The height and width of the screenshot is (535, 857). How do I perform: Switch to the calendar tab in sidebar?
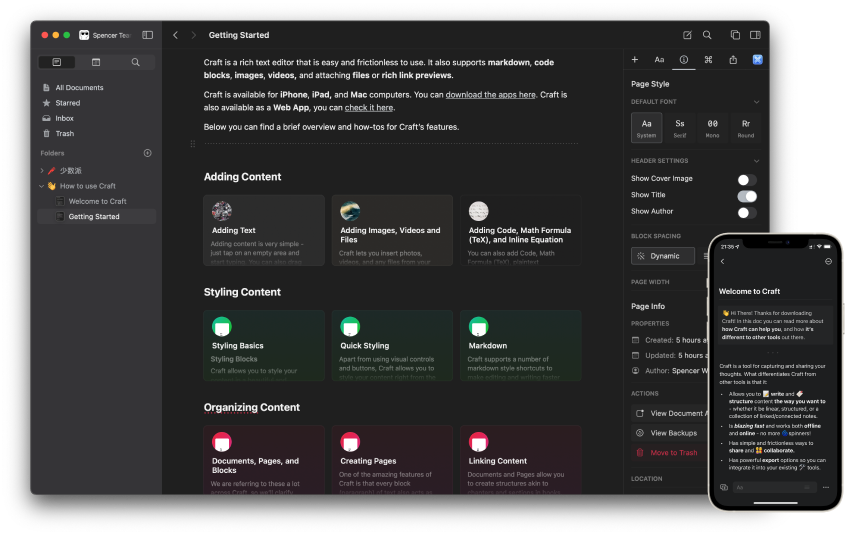(x=96, y=62)
